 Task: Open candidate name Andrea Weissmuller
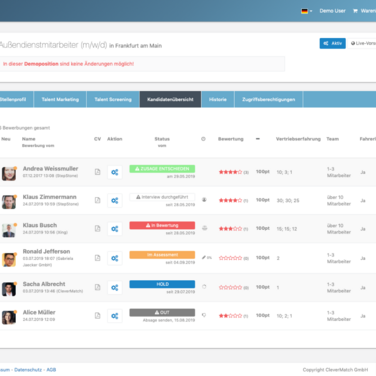pyautogui.click(x=50, y=169)
